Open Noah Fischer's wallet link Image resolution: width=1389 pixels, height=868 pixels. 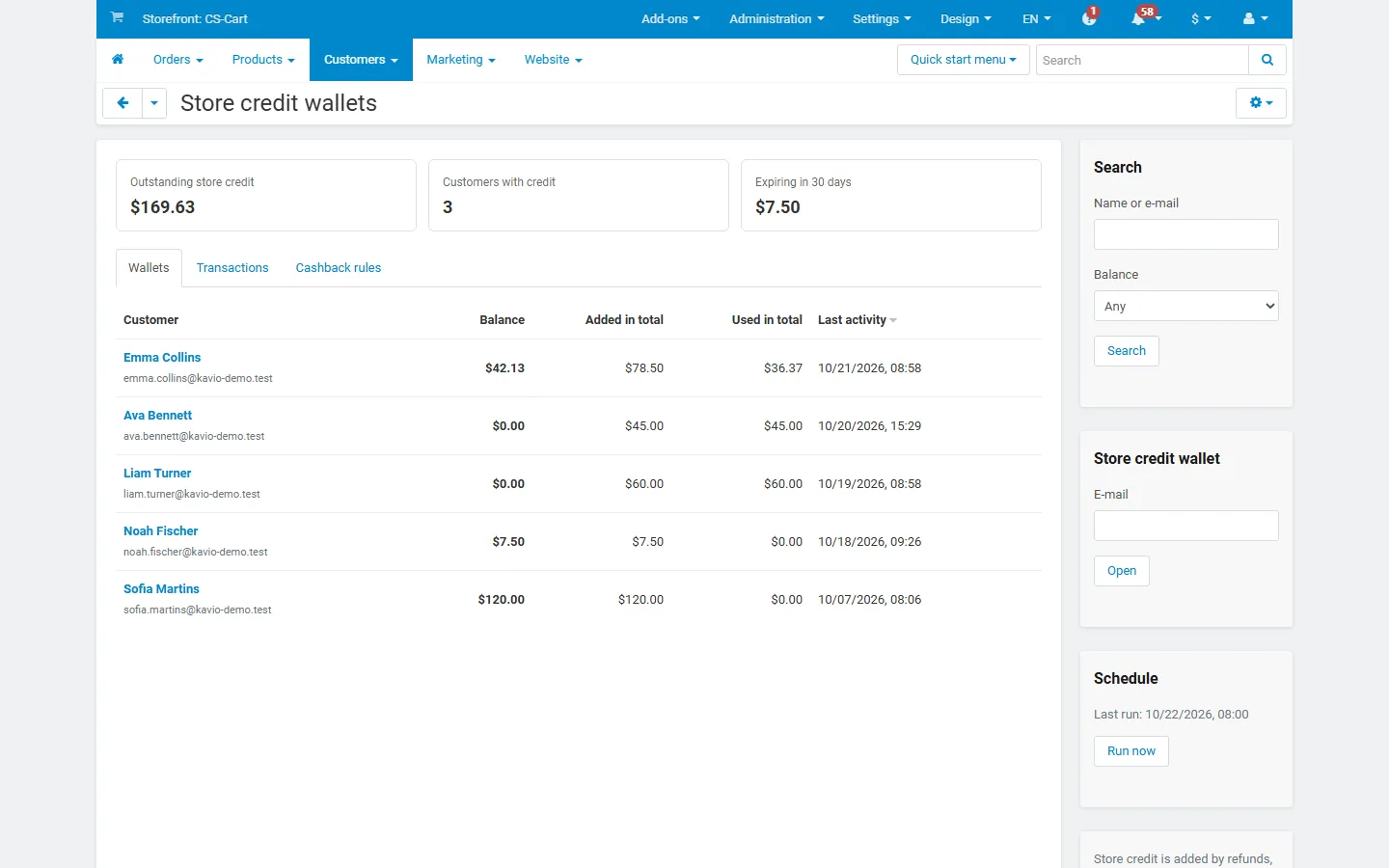tap(160, 530)
